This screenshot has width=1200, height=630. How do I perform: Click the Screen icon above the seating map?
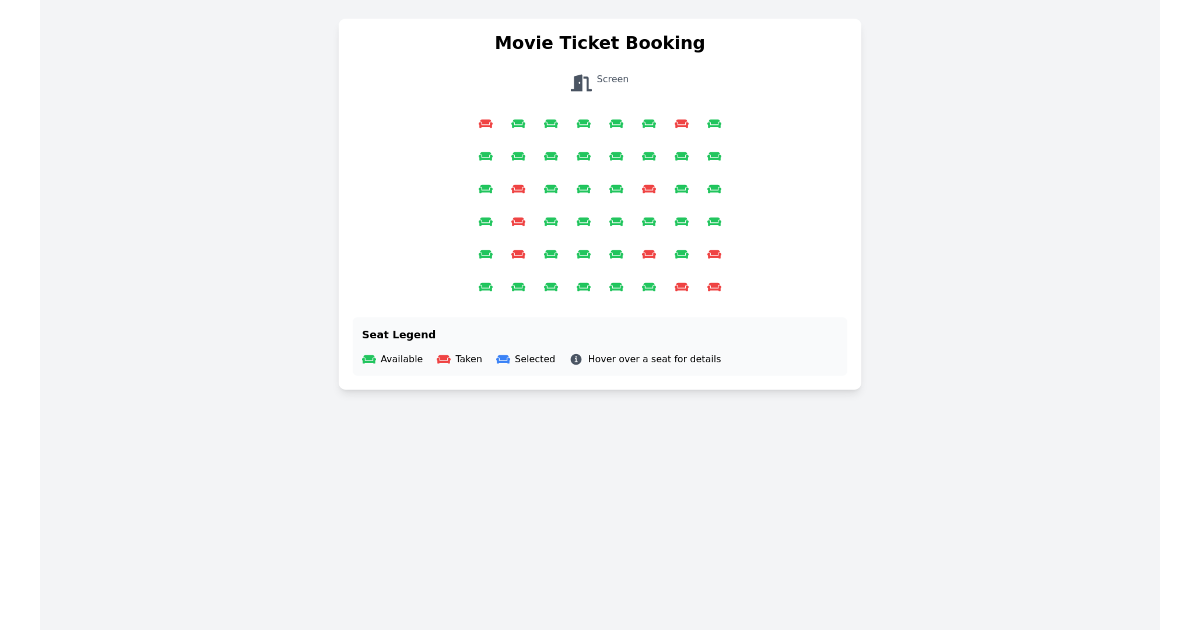point(580,82)
